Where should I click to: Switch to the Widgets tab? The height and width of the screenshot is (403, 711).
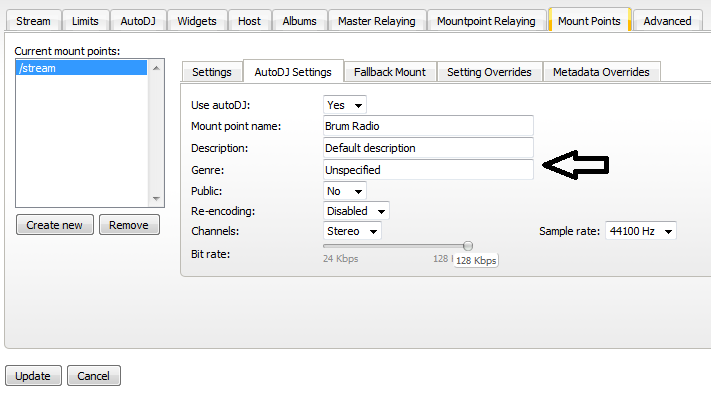pos(196,21)
